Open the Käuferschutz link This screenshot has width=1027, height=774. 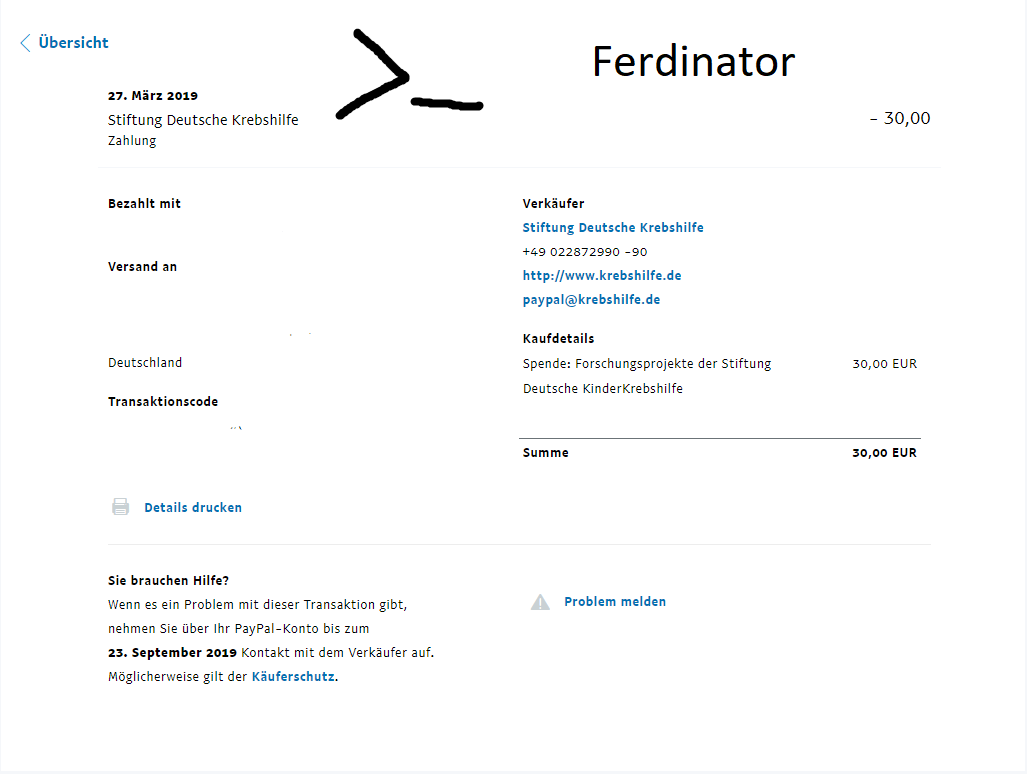click(293, 676)
